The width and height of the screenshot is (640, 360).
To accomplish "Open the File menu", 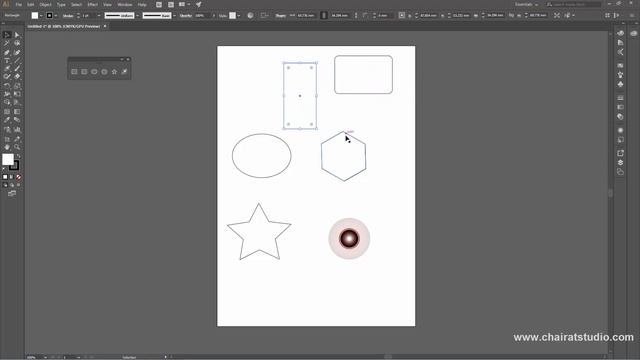I will [19, 4].
